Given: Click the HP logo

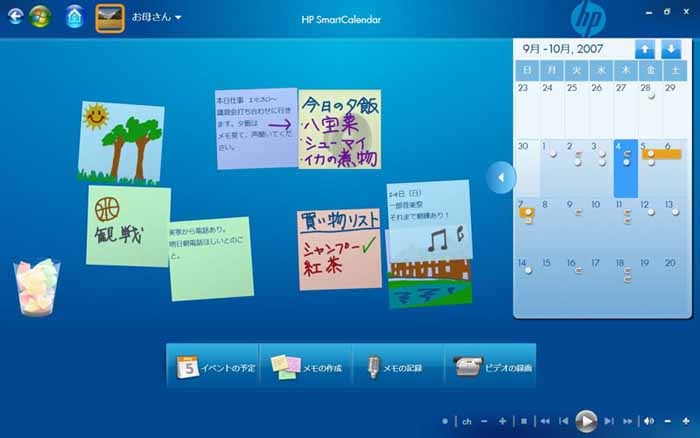Looking at the screenshot, I should pyautogui.click(x=588, y=19).
